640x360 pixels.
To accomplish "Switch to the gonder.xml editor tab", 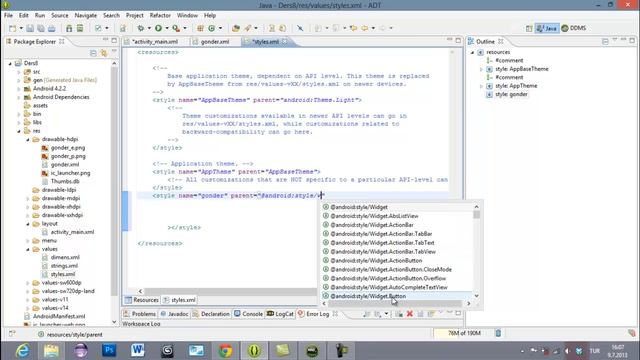I will [215, 42].
